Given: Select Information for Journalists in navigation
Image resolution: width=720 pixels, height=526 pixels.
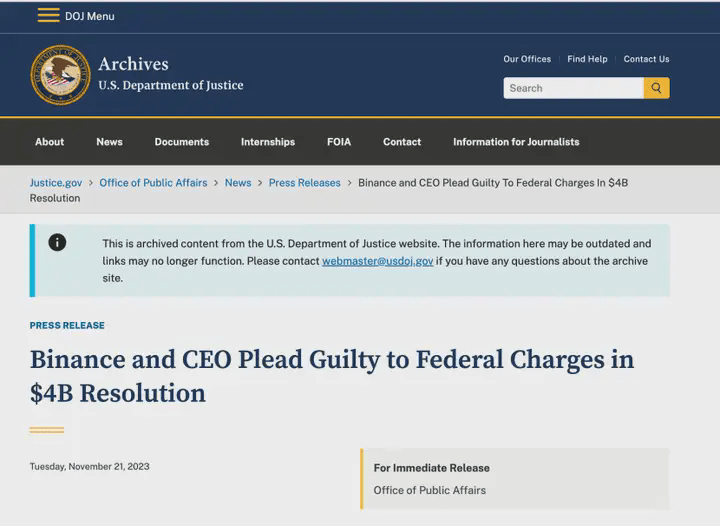Looking at the screenshot, I should pyautogui.click(x=516, y=142).
